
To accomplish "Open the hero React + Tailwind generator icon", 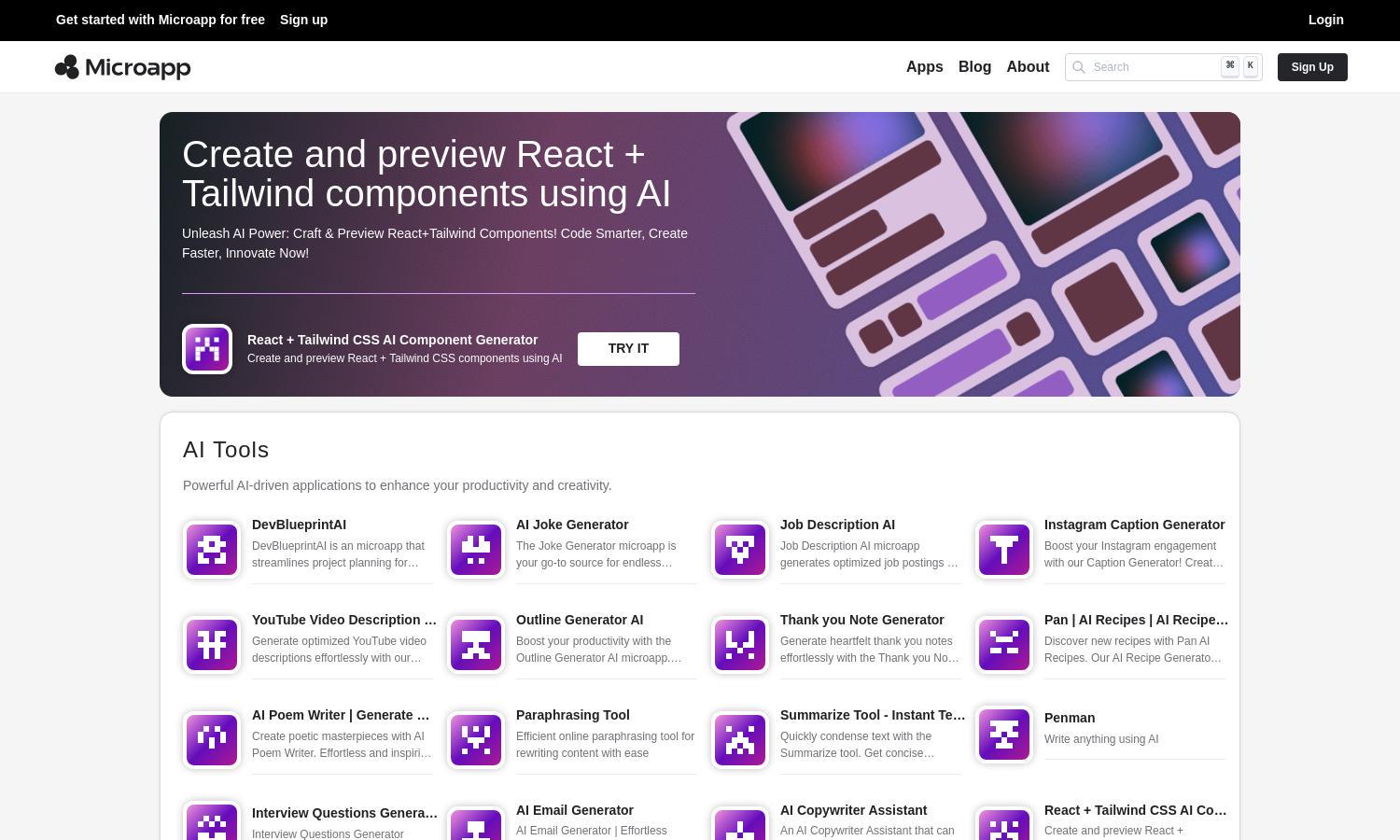I will click(207, 349).
